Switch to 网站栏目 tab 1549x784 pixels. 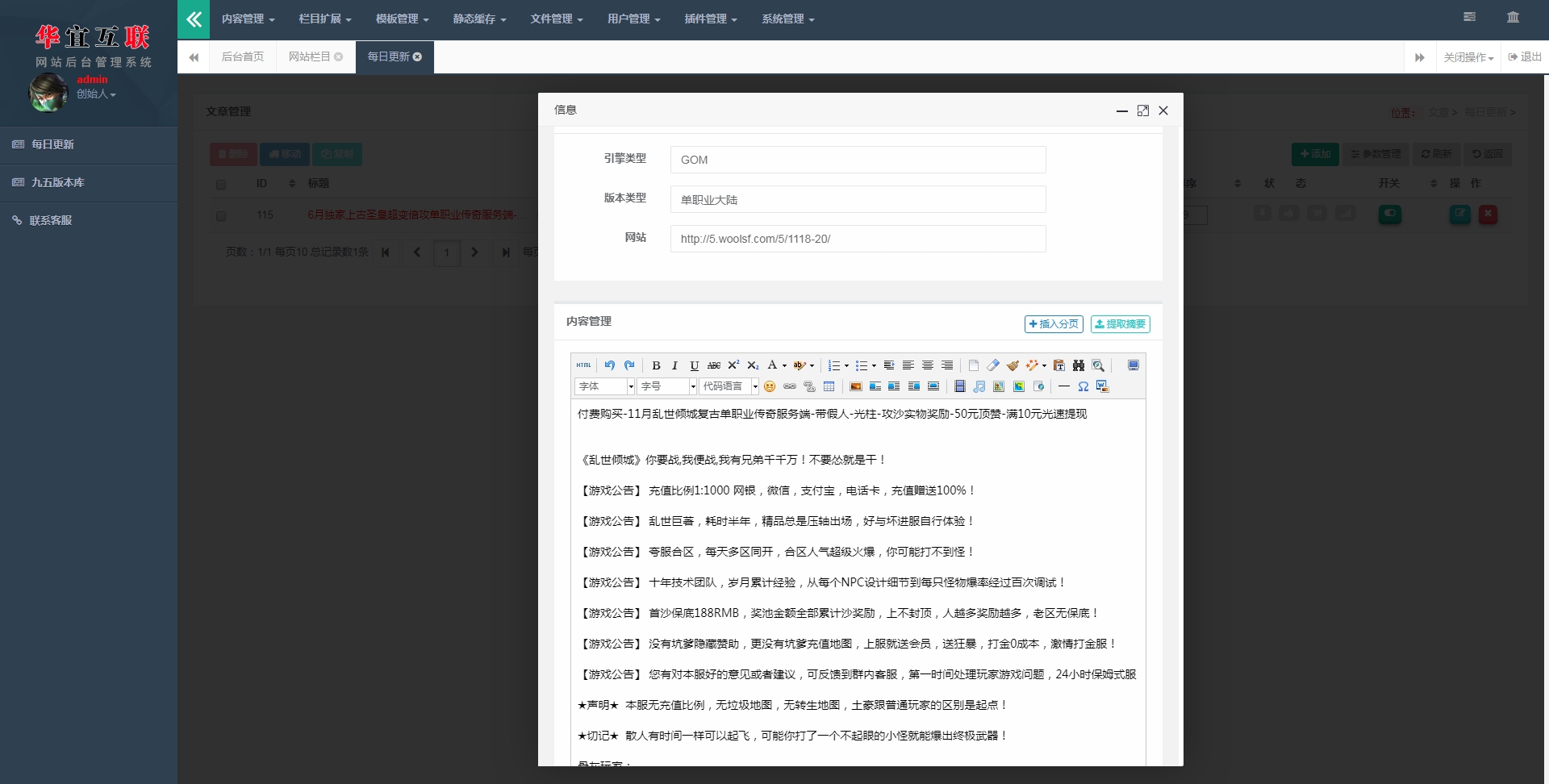click(x=315, y=56)
